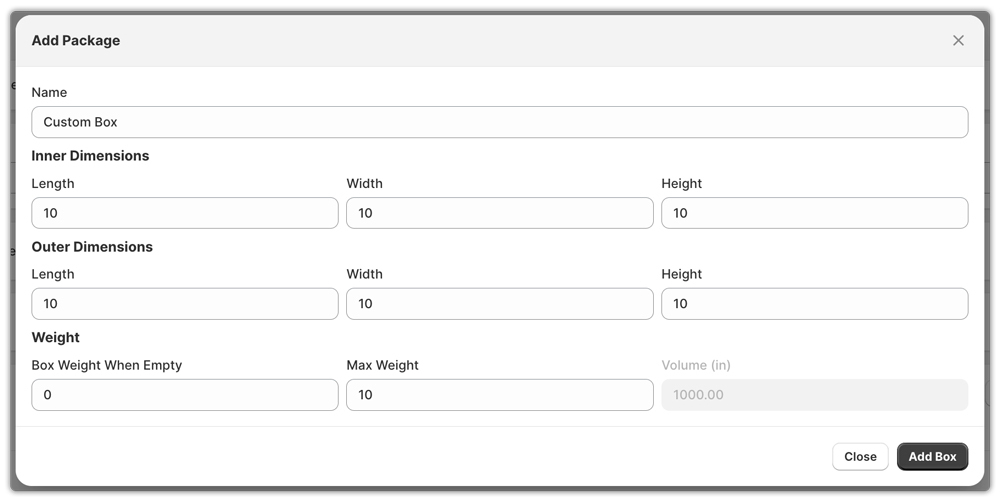1000x500 pixels.
Task: Click the Add Box button
Action: [932, 457]
